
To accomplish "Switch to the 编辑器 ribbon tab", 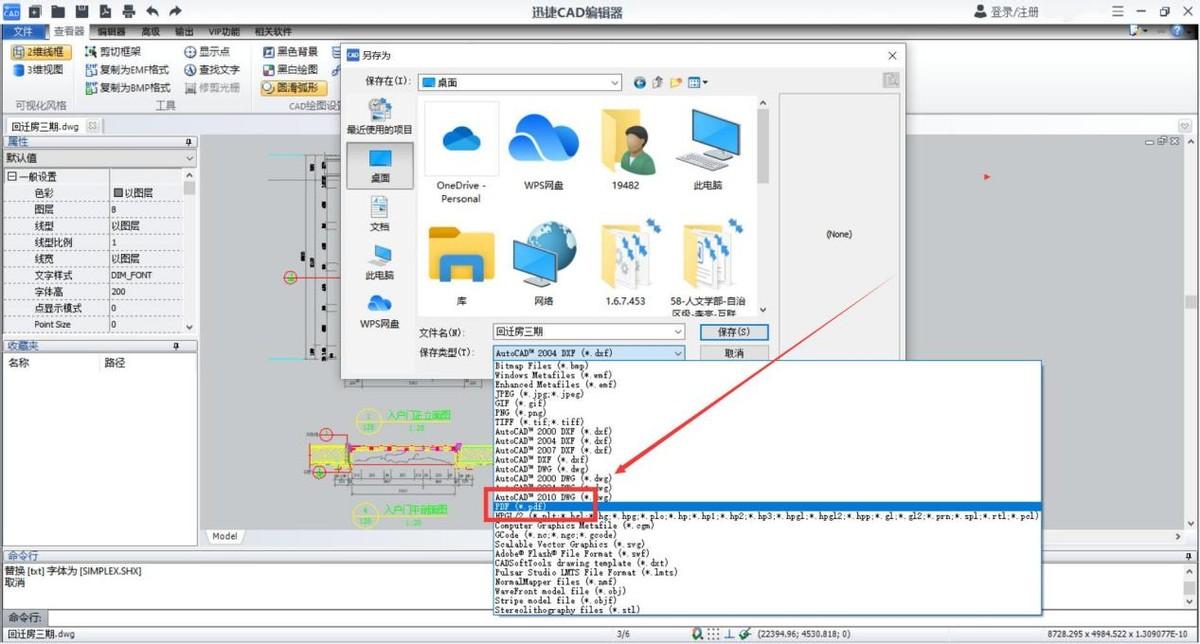I will pos(111,32).
